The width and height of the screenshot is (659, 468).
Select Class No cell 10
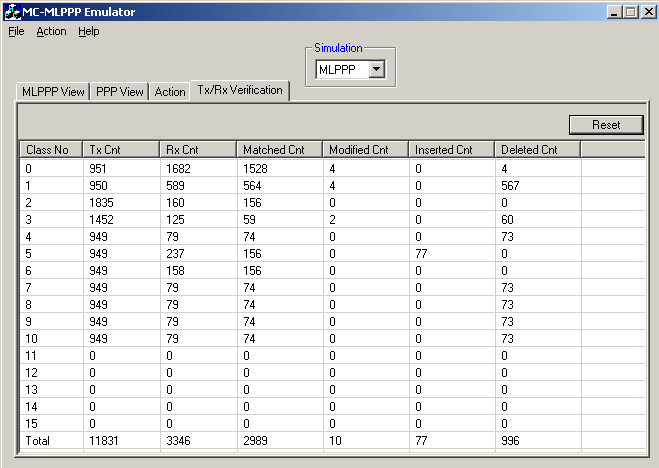coord(32,339)
